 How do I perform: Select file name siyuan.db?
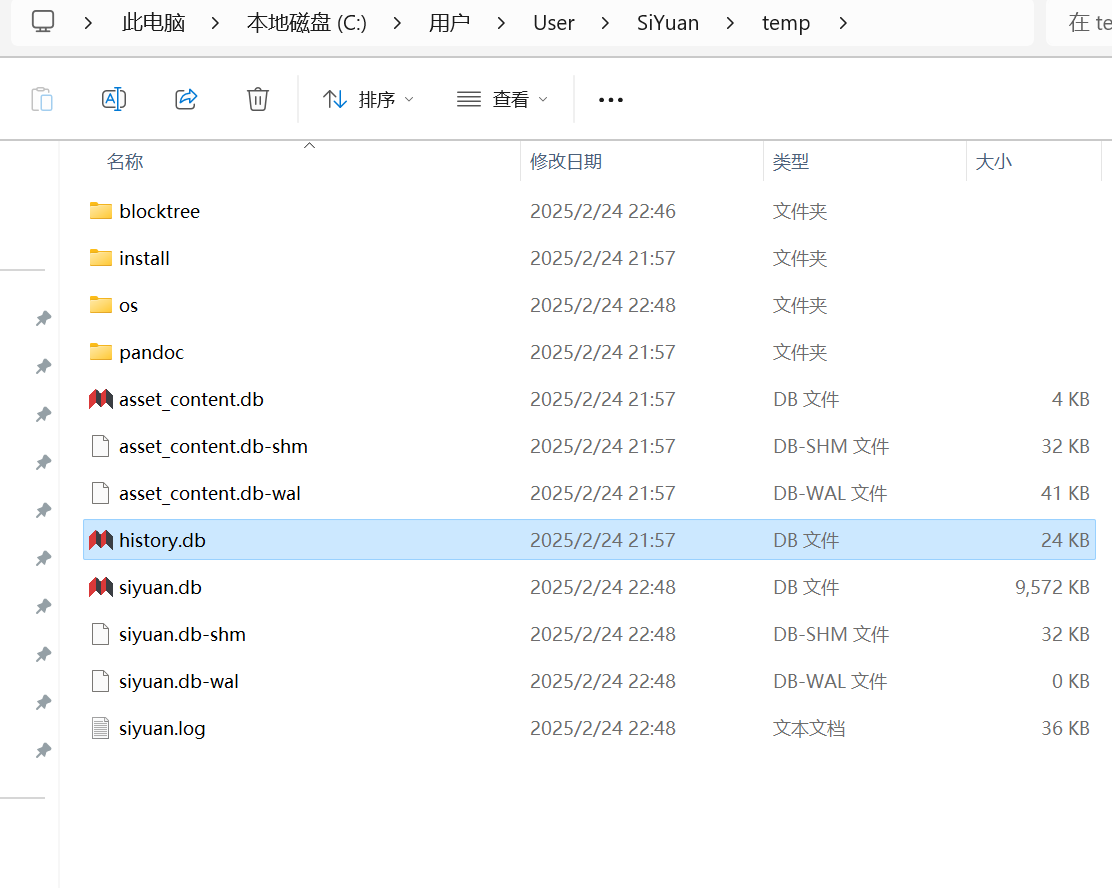click(160, 587)
